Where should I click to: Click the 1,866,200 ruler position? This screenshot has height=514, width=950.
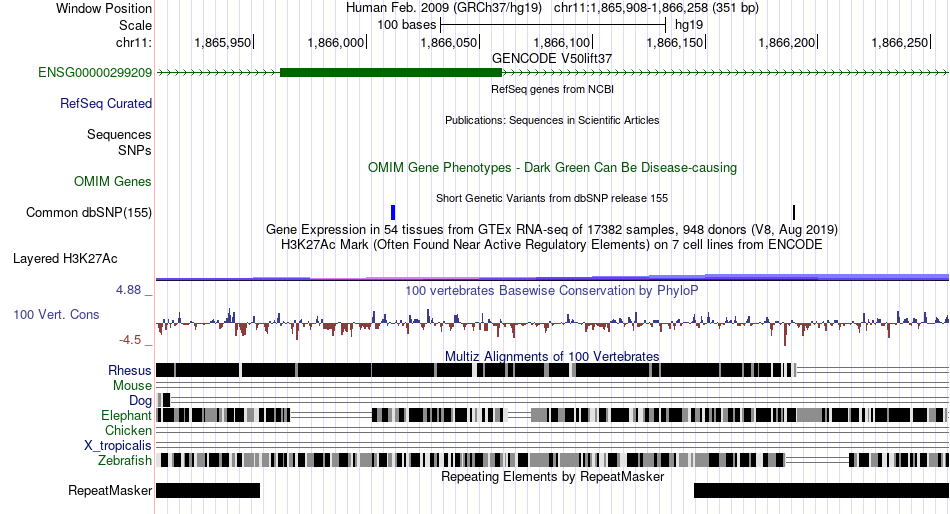click(x=788, y=42)
